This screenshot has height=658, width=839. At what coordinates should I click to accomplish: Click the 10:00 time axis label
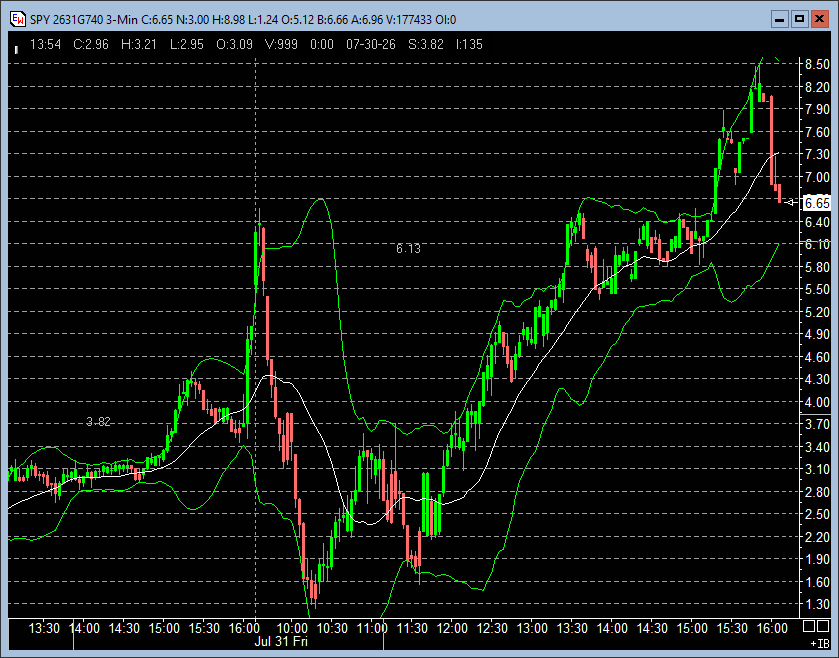pos(292,628)
